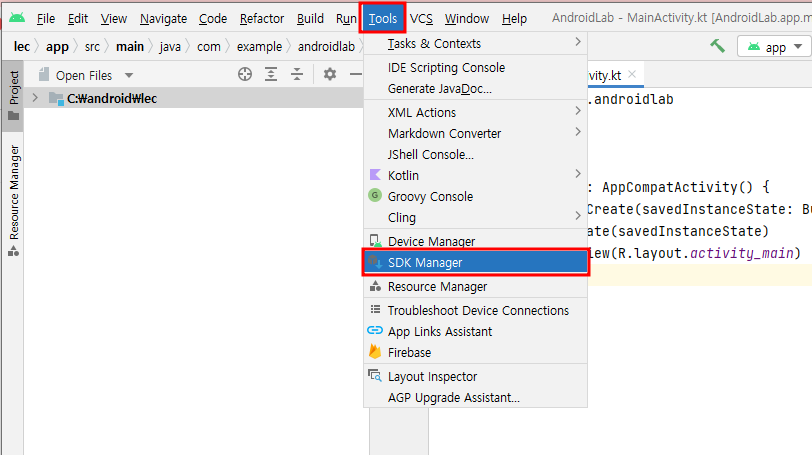812x455 pixels.
Task: Open the File menu
Action: [46, 19]
